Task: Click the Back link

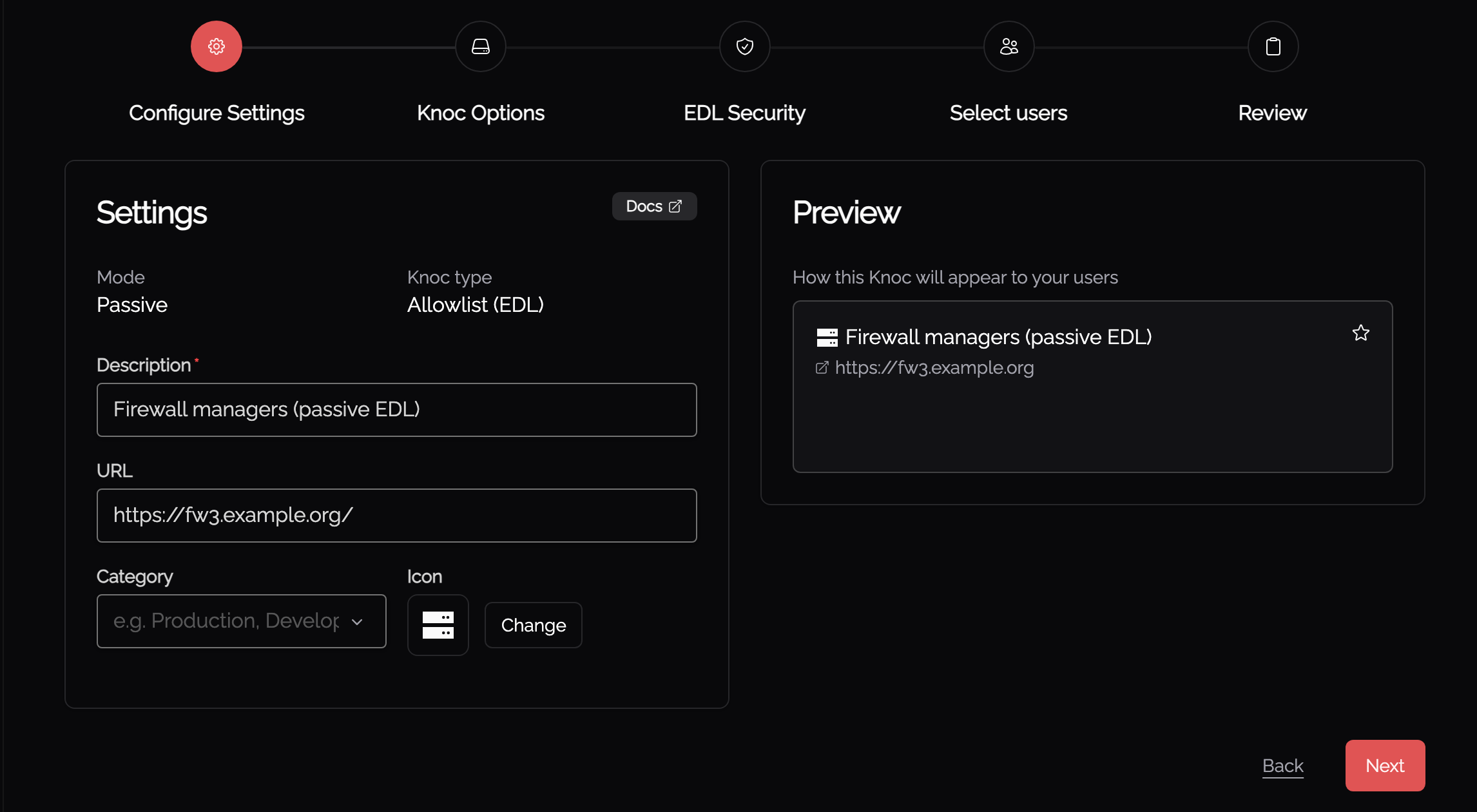Action: tap(1283, 766)
